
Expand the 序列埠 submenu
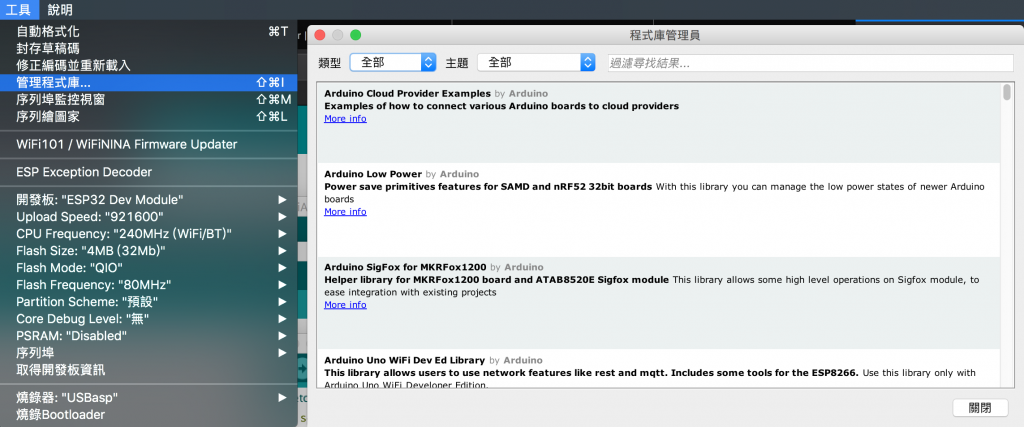149,353
